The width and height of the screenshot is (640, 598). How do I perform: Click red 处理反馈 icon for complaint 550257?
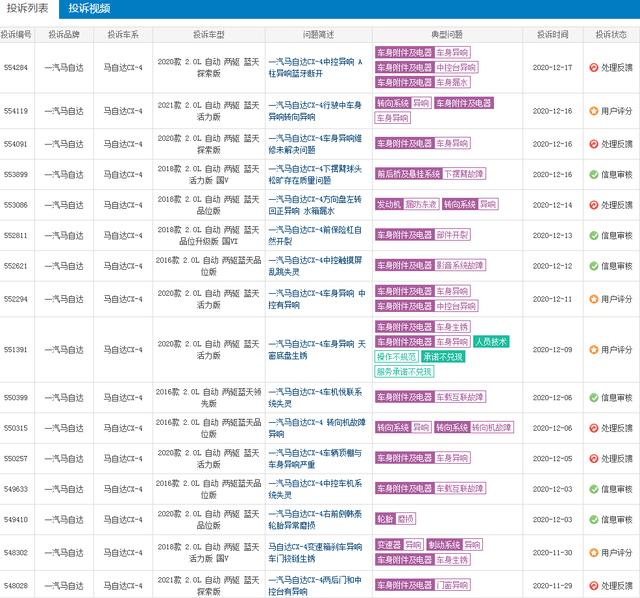(x=593, y=458)
